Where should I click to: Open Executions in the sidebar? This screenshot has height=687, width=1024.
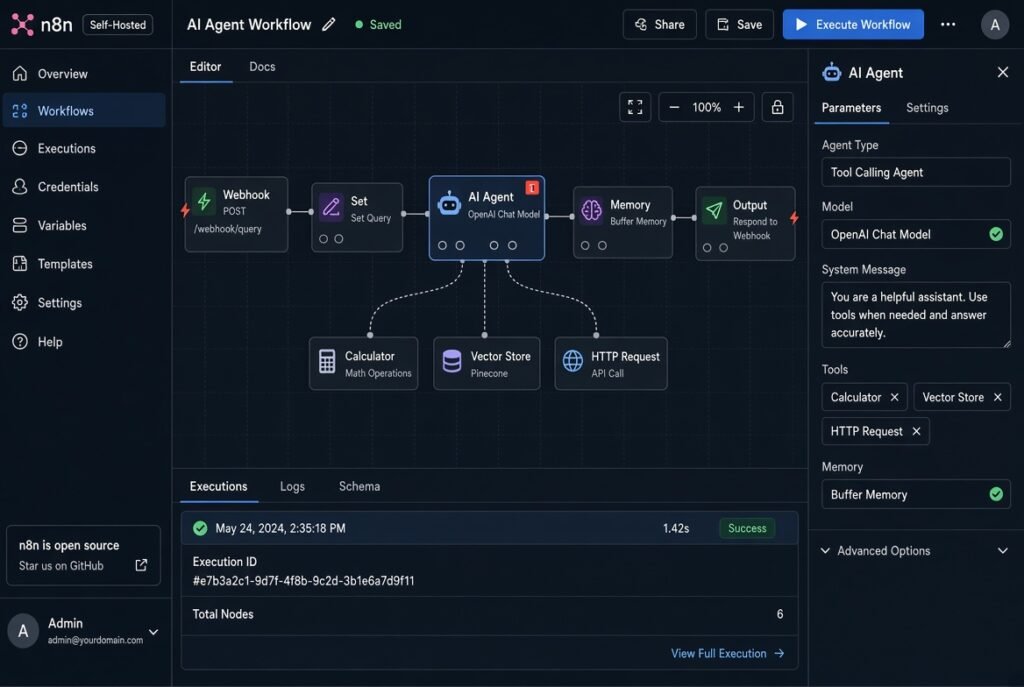point(83,149)
